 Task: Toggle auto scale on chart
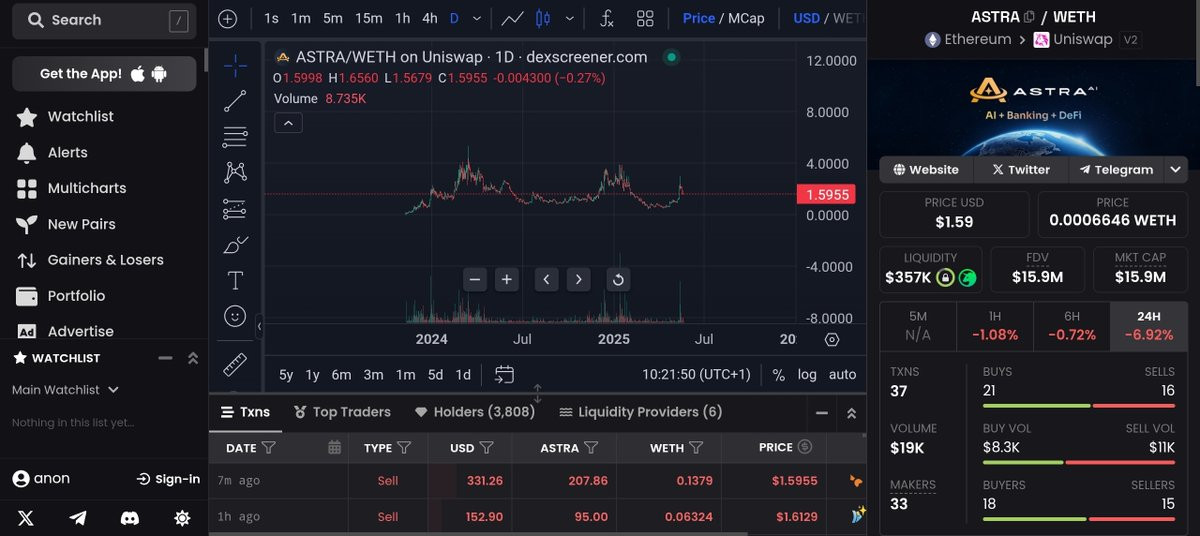pyautogui.click(x=843, y=375)
